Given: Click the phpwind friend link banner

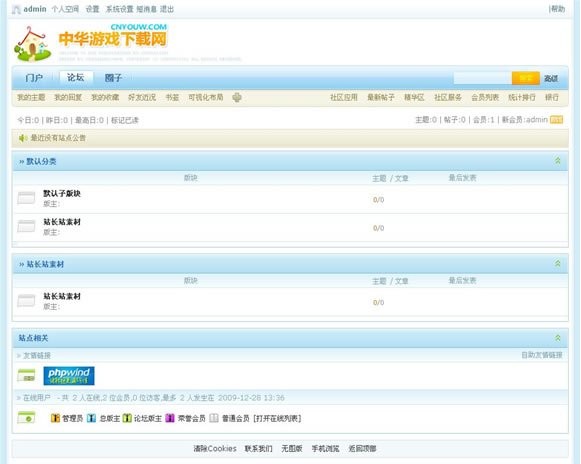Looking at the screenshot, I should (x=69, y=376).
